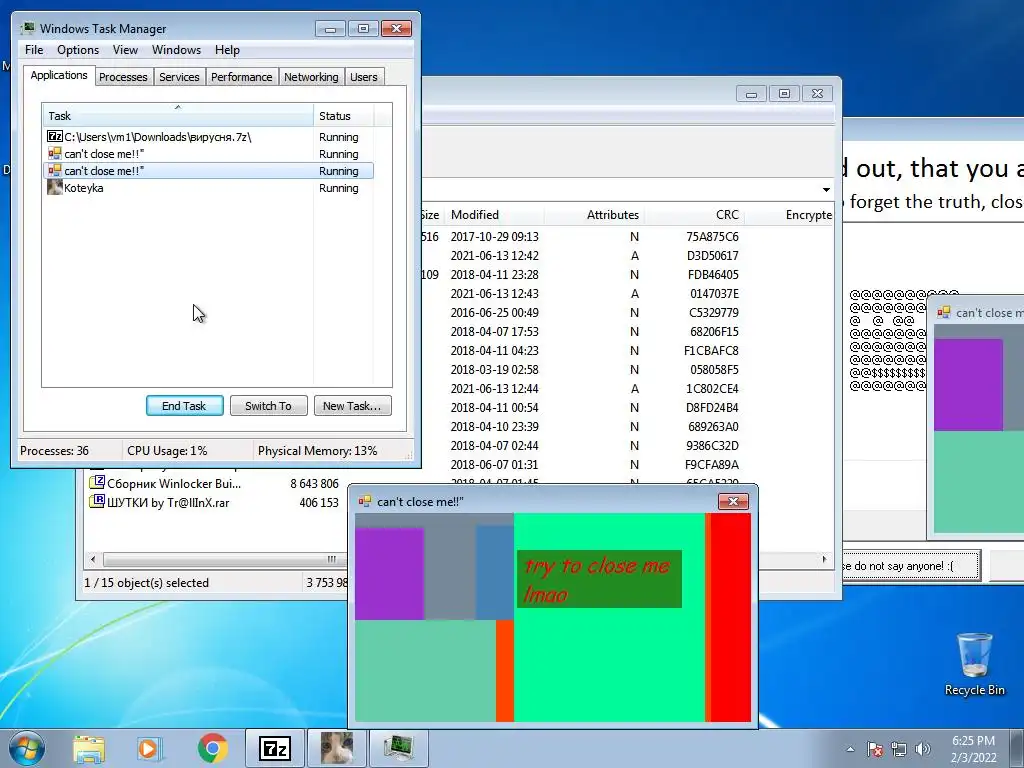Click Task Manager title bar icon

28,28
